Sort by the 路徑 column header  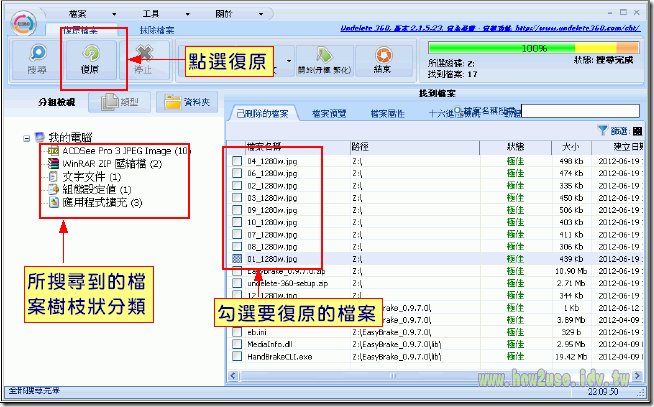coord(415,147)
